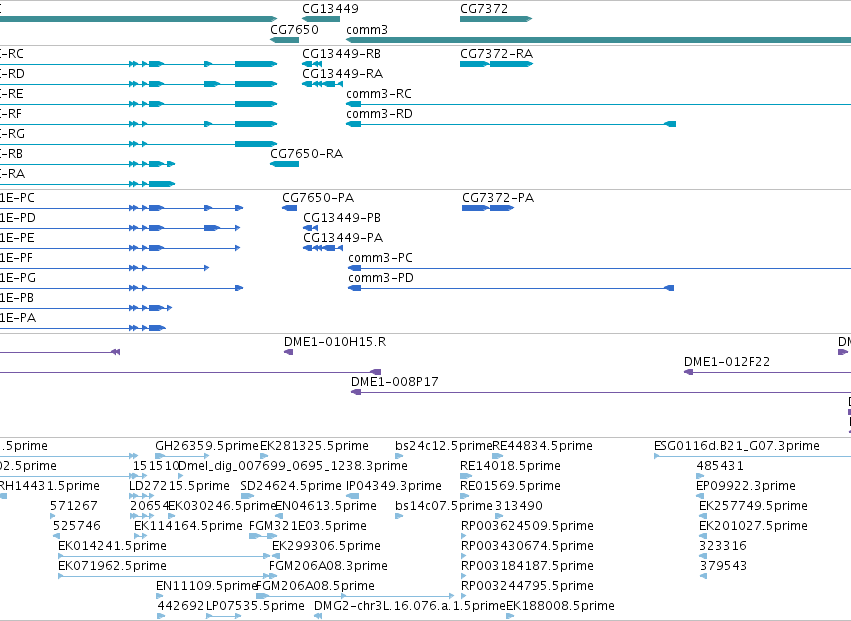Click EST GH26359.5prime
This screenshot has width=851, height=621.
point(207,446)
